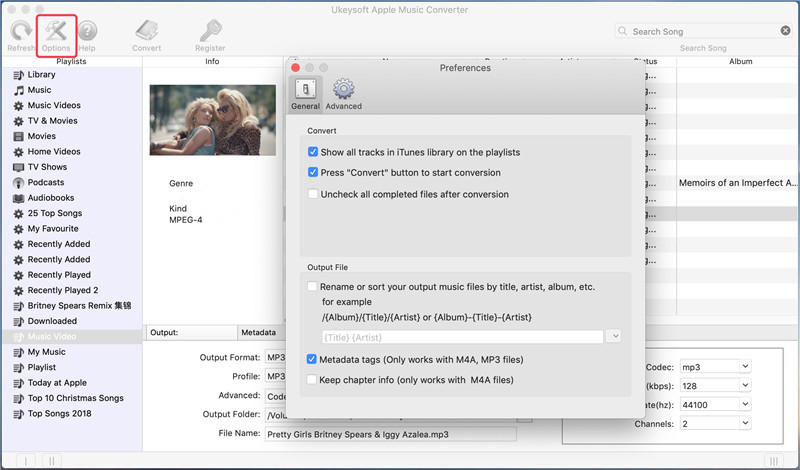
Task: Enable Rename or sort output music files checkbox
Action: (312, 286)
